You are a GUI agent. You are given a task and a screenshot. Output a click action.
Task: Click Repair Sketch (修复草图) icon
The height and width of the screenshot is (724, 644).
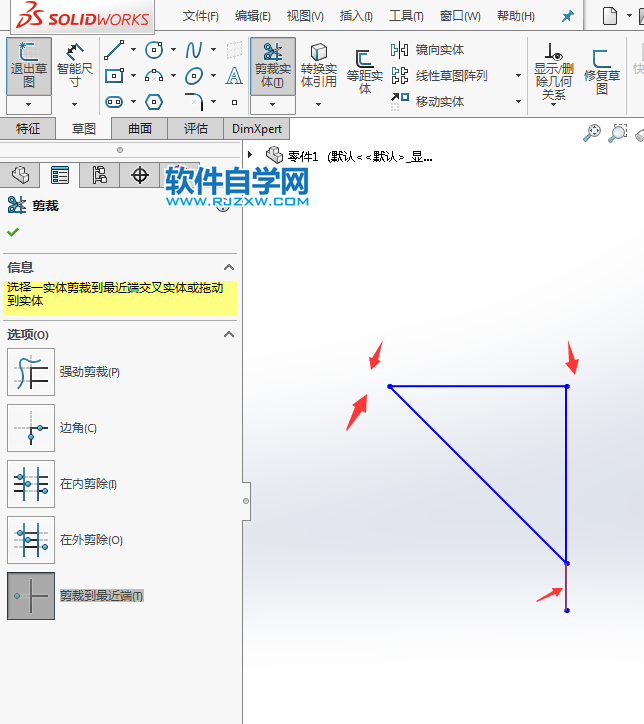[x=602, y=72]
